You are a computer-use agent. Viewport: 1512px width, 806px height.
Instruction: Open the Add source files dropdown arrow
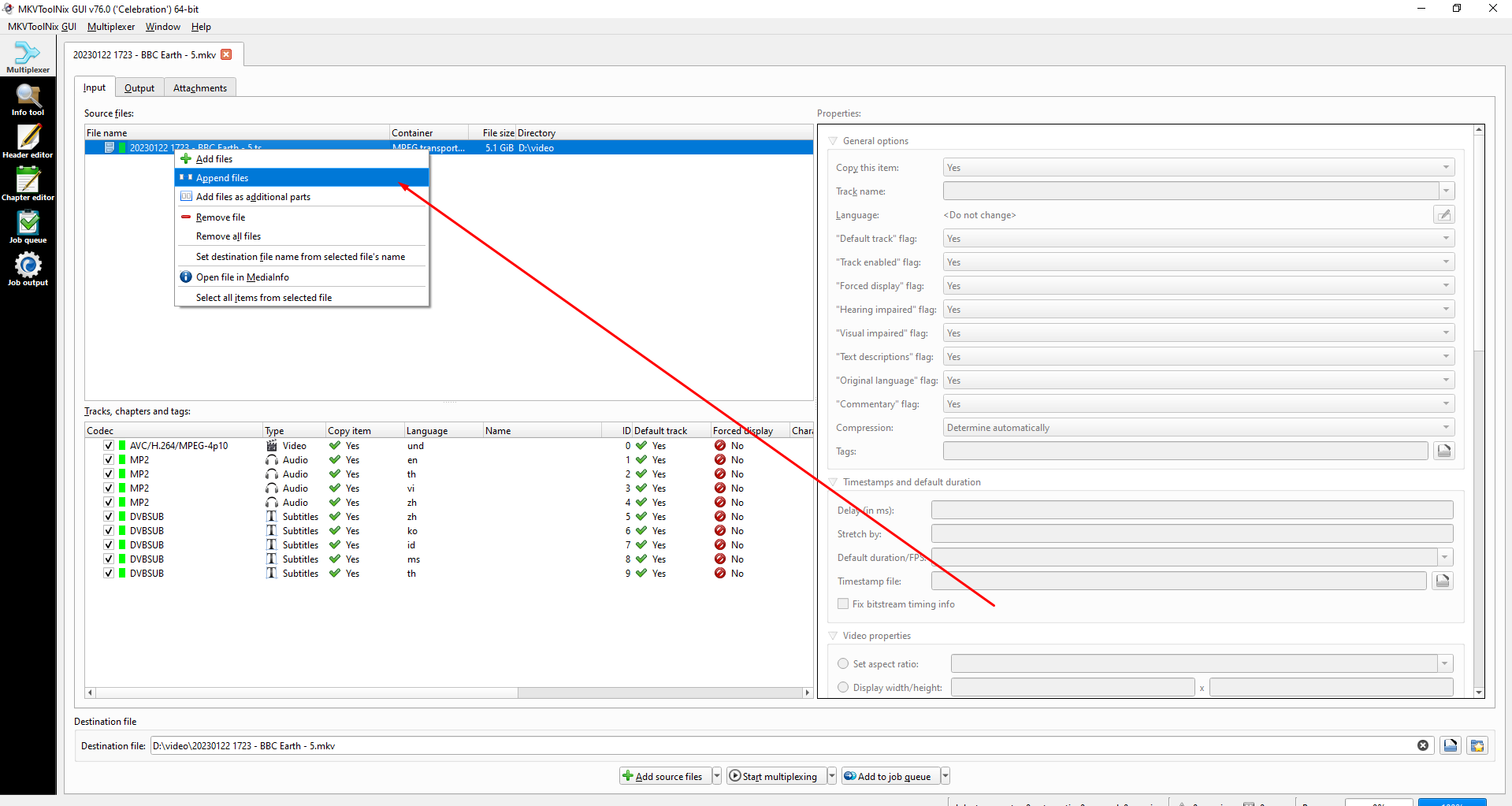pyautogui.click(x=716, y=776)
